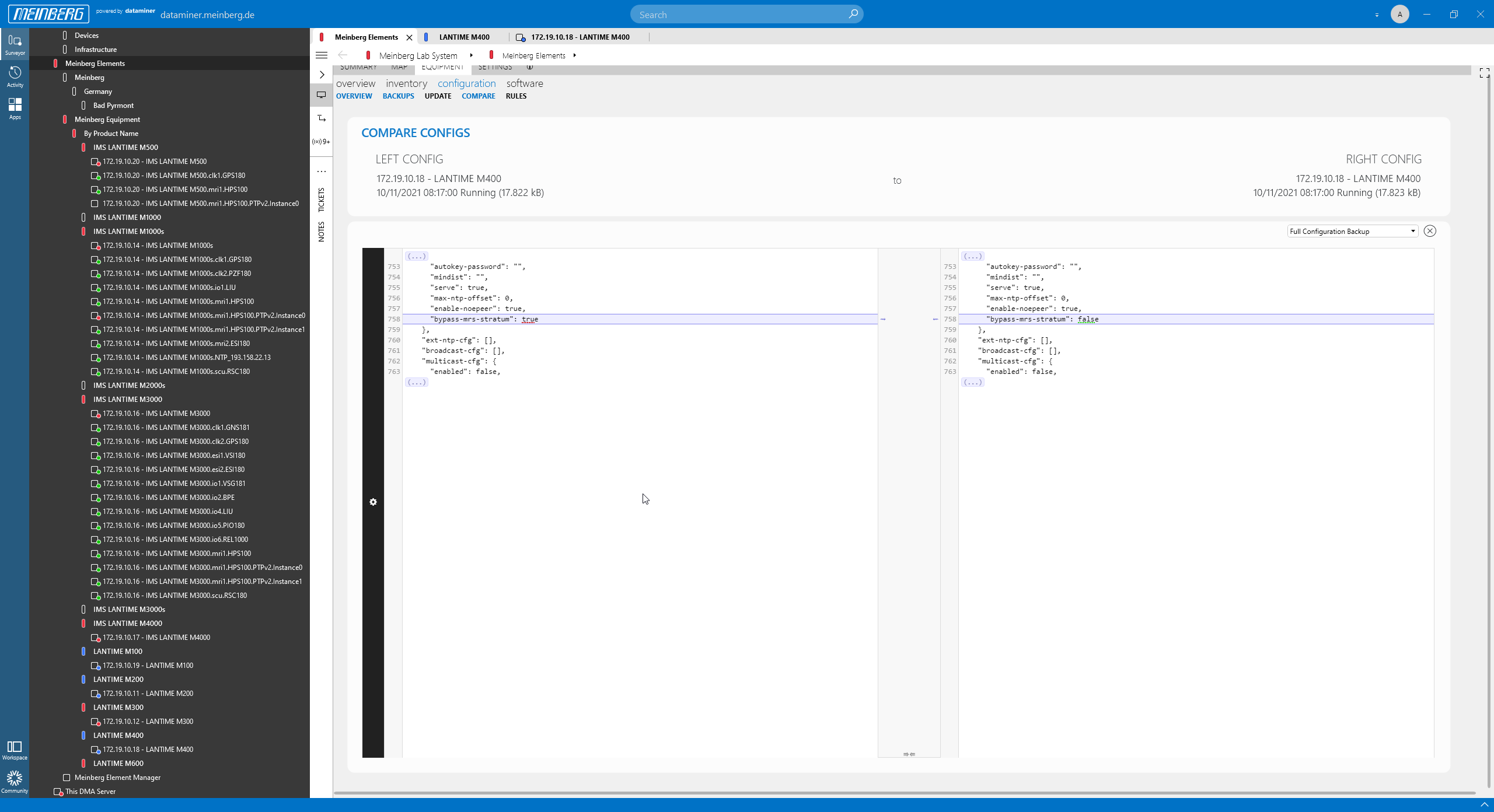The width and height of the screenshot is (1494, 812).
Task: Select By Product Name view in tree
Action: 111,134
